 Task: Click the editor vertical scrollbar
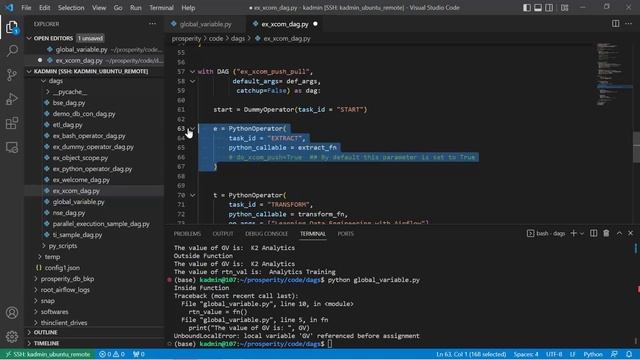click(x=636, y=147)
